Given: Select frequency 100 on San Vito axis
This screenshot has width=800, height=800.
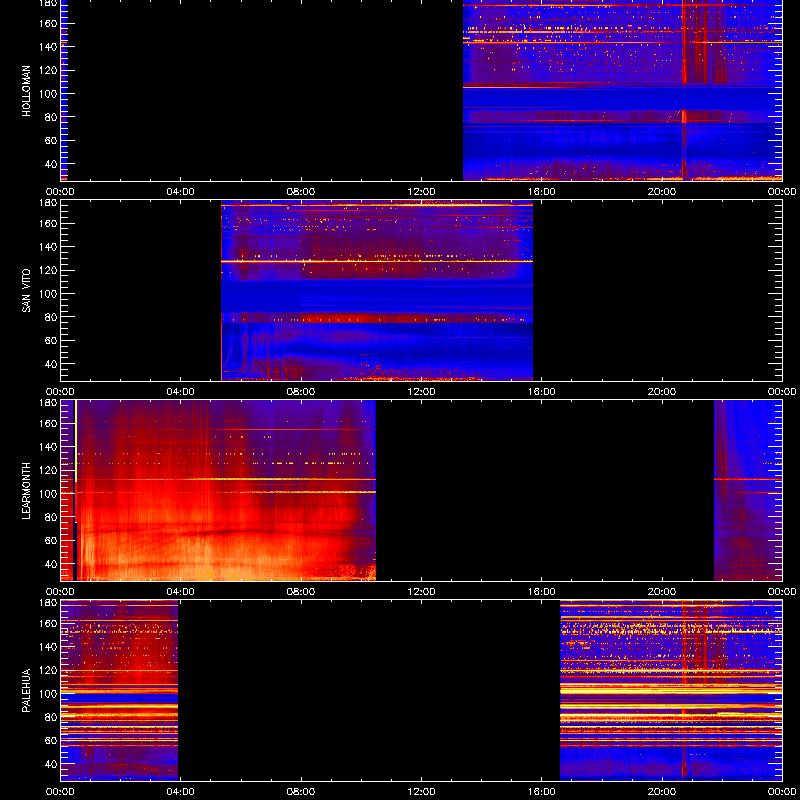Looking at the screenshot, I should tap(50, 294).
